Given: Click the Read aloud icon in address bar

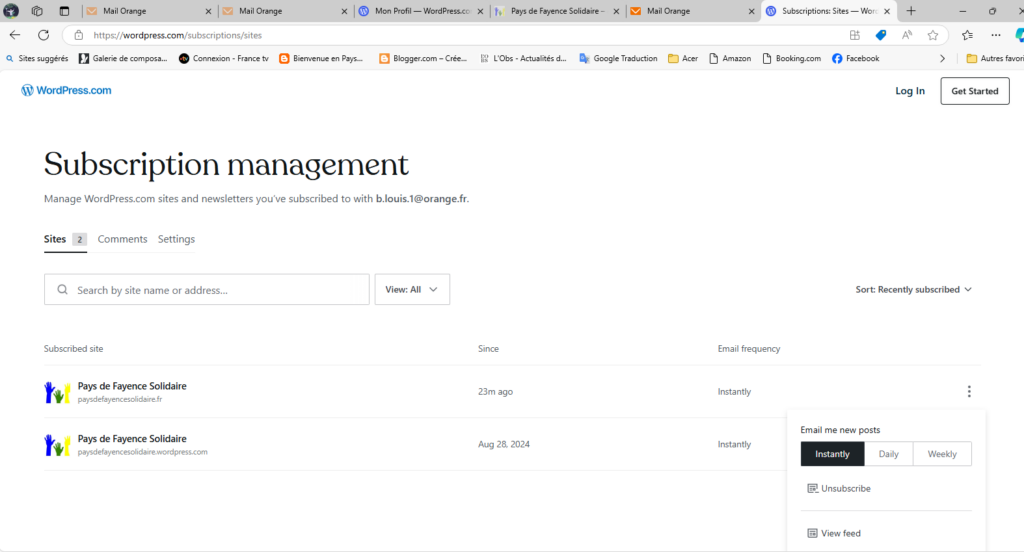Looking at the screenshot, I should pyautogui.click(x=906, y=35).
